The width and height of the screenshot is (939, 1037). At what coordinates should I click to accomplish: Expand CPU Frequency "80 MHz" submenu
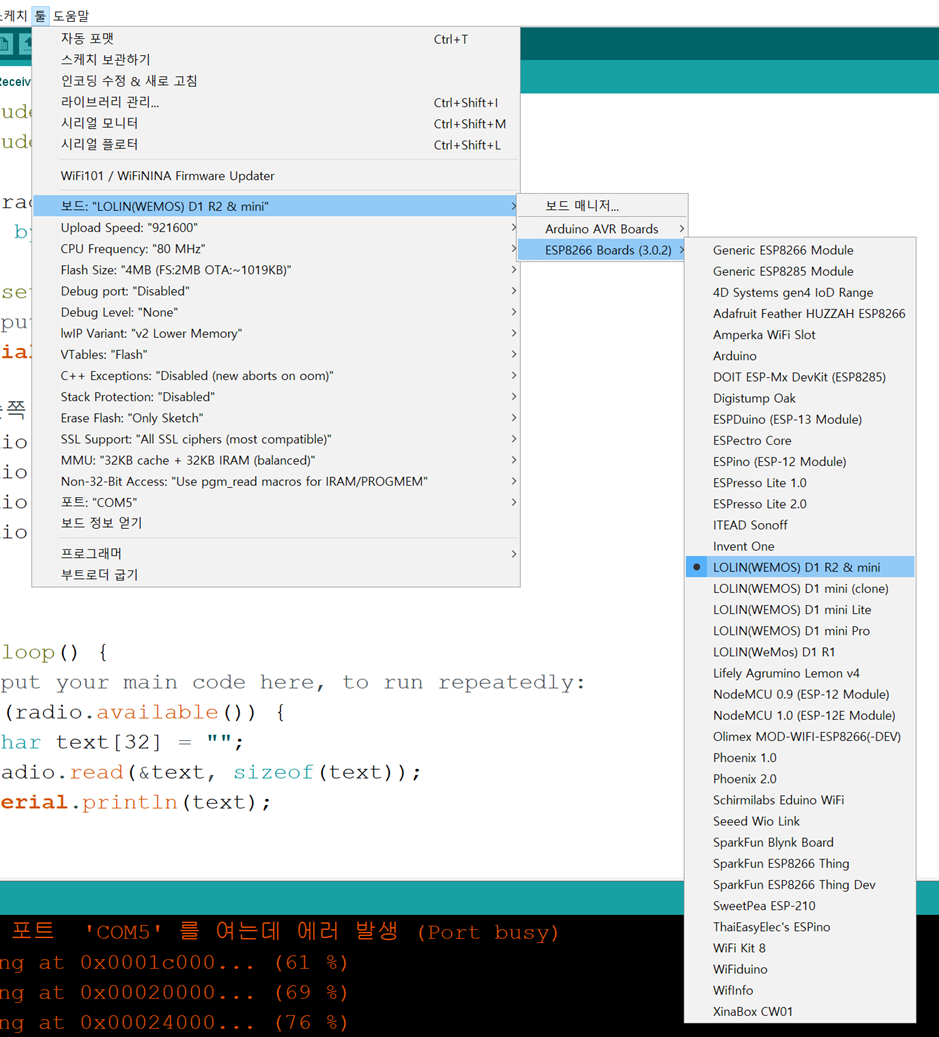276,249
